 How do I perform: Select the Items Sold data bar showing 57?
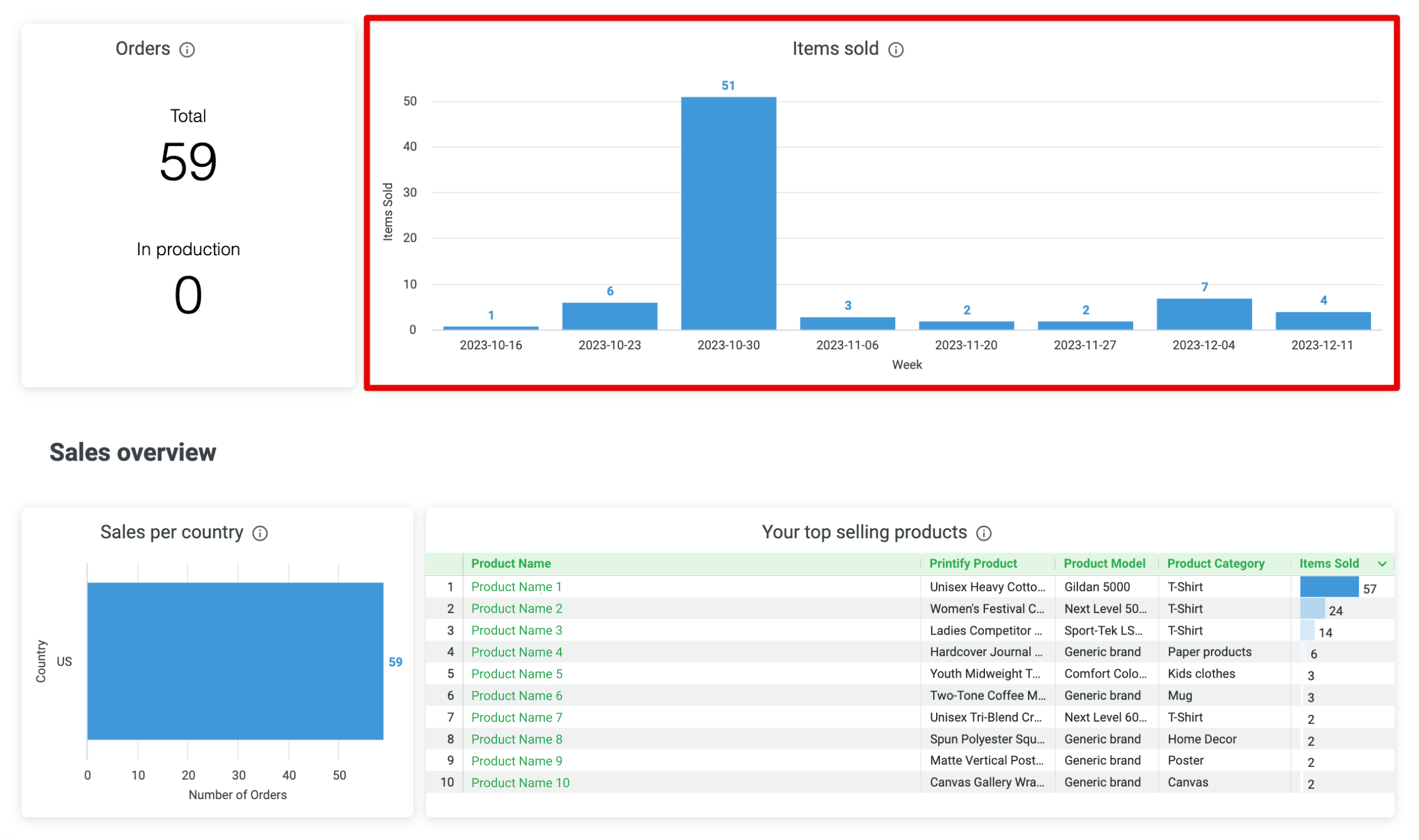[1329, 588]
